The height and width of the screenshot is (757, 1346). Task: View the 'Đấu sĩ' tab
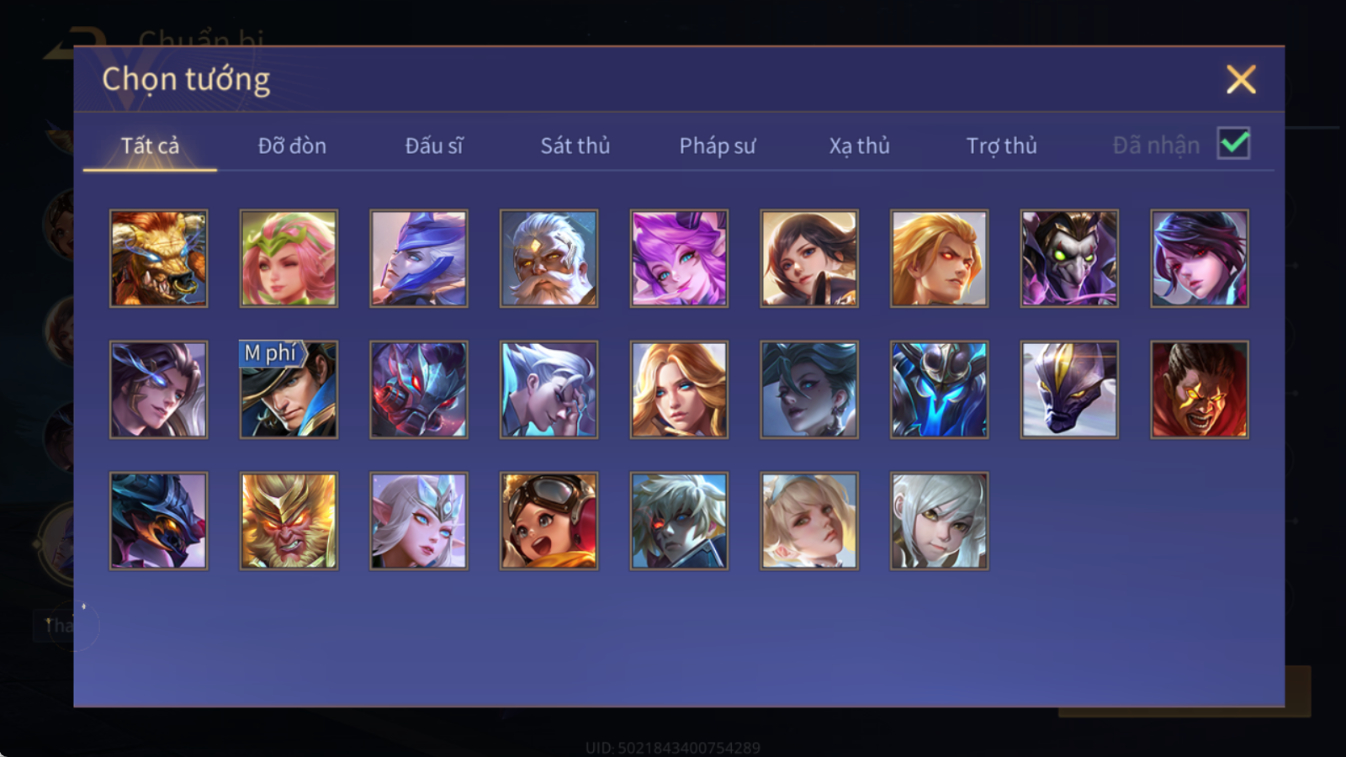tap(434, 146)
